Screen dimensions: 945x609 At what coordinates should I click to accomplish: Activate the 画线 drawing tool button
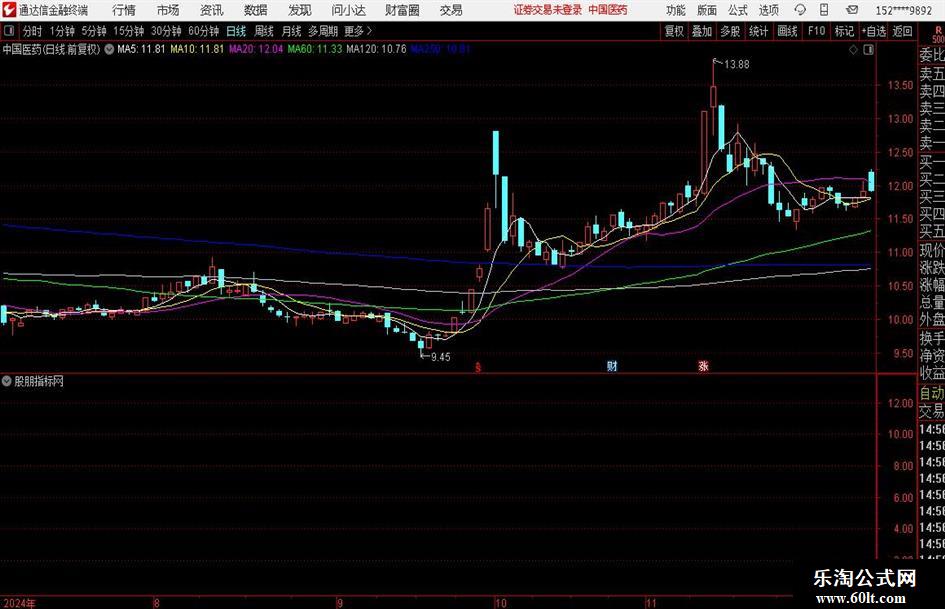[x=787, y=31]
